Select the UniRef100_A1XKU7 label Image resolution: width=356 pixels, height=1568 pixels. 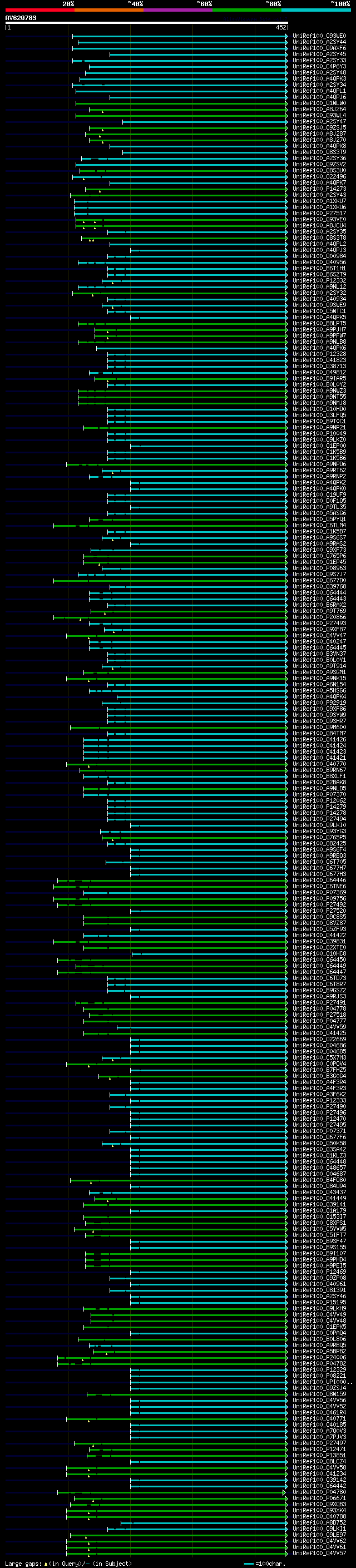pos(319,201)
